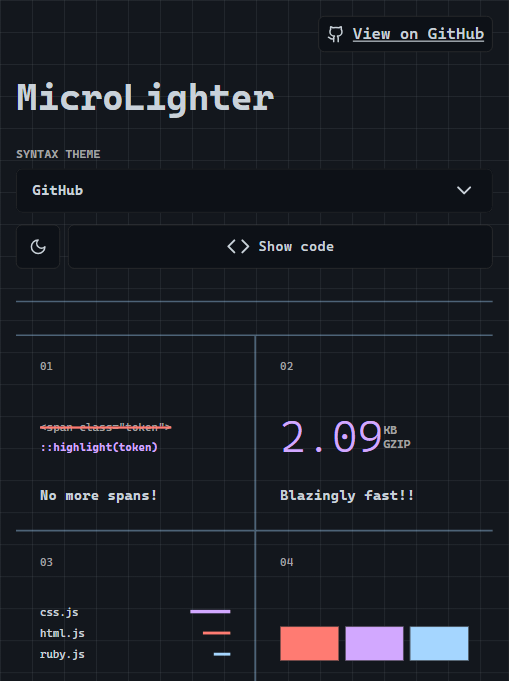Open the Syntax Theme GitHub dropdown
509x681 pixels.
254,190
